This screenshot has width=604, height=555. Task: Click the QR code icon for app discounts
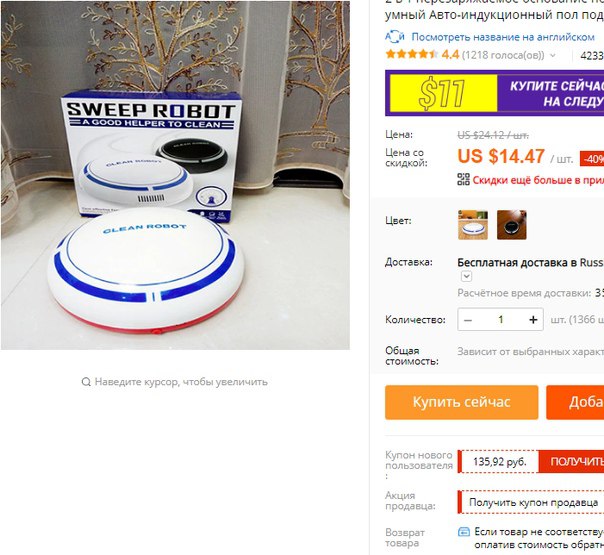click(463, 179)
